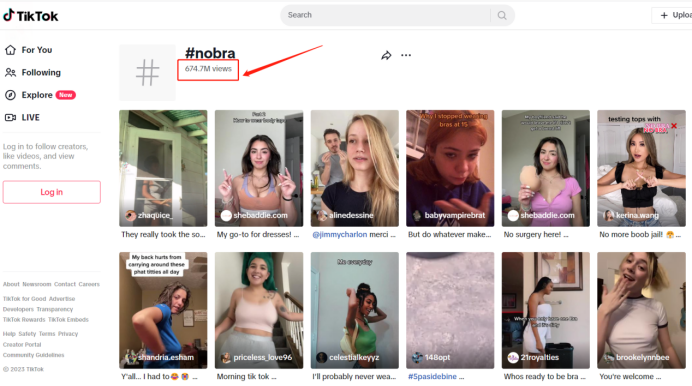
Task: Open the video by 21royalties
Action: [545, 310]
